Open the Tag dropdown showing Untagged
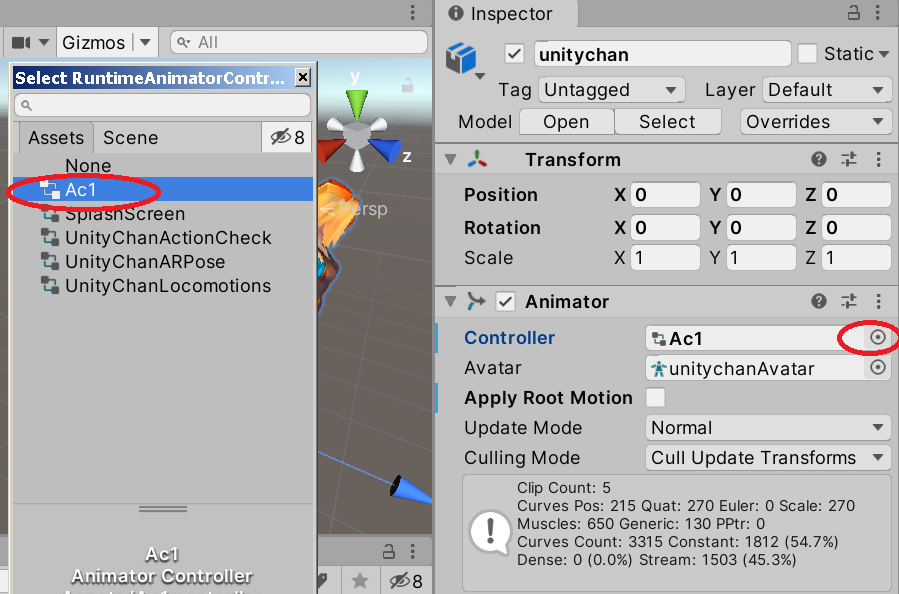The image size is (899, 594). (x=611, y=90)
